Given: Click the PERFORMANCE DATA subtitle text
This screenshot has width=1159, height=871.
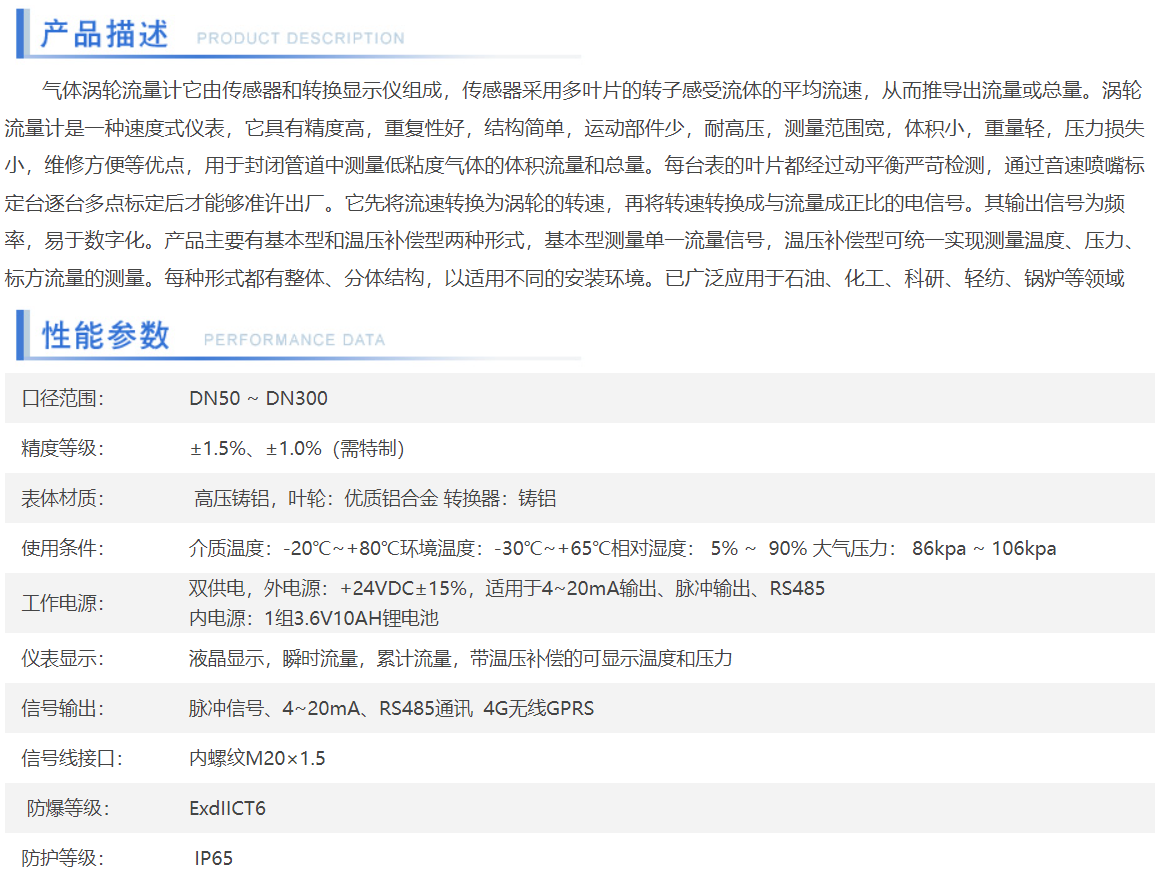Looking at the screenshot, I should pyautogui.click(x=294, y=340).
